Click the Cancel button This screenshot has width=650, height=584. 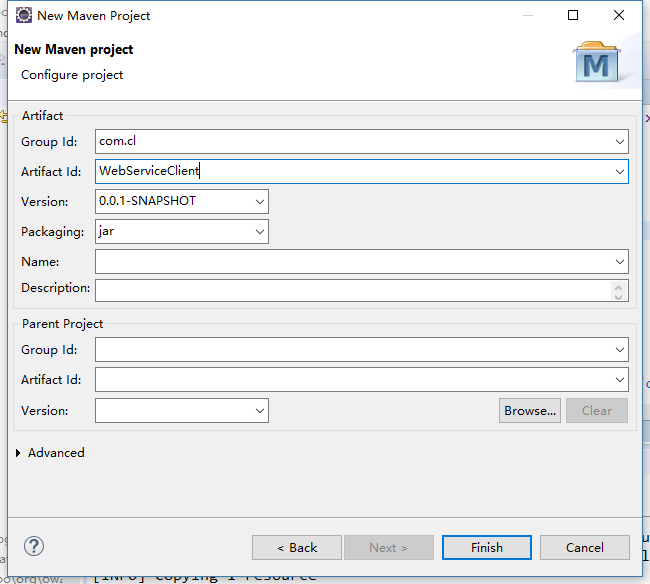[x=585, y=548]
